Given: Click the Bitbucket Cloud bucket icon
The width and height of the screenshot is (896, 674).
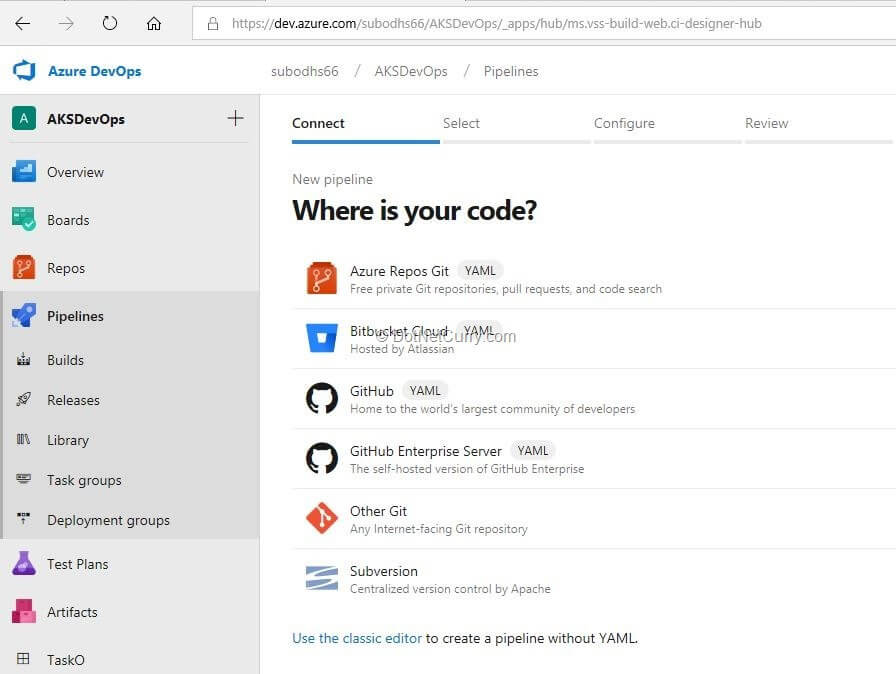Looking at the screenshot, I should (x=322, y=338).
